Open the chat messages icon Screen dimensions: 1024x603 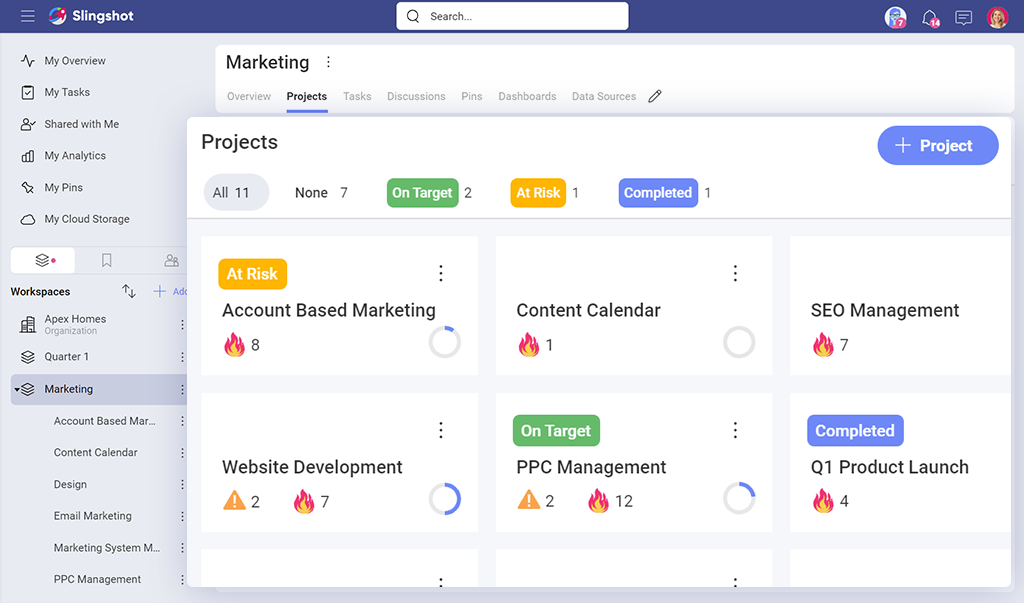(963, 17)
